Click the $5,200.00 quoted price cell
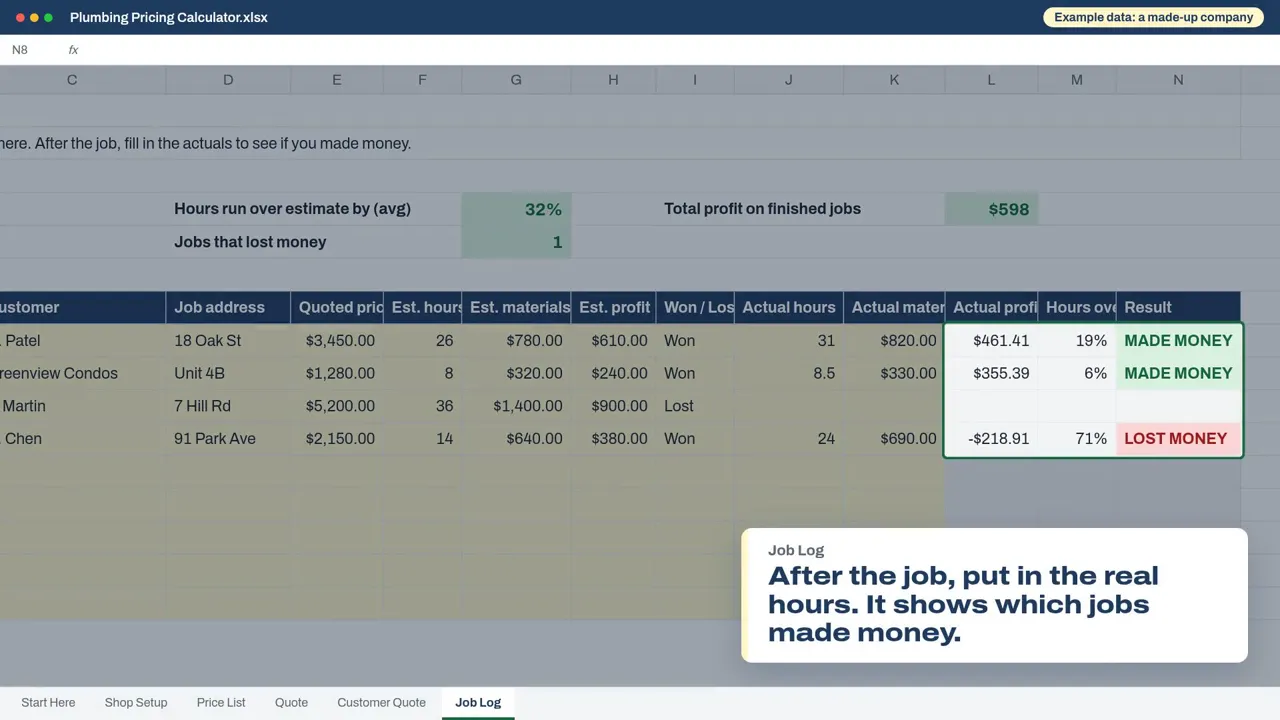1280x720 pixels. point(337,406)
